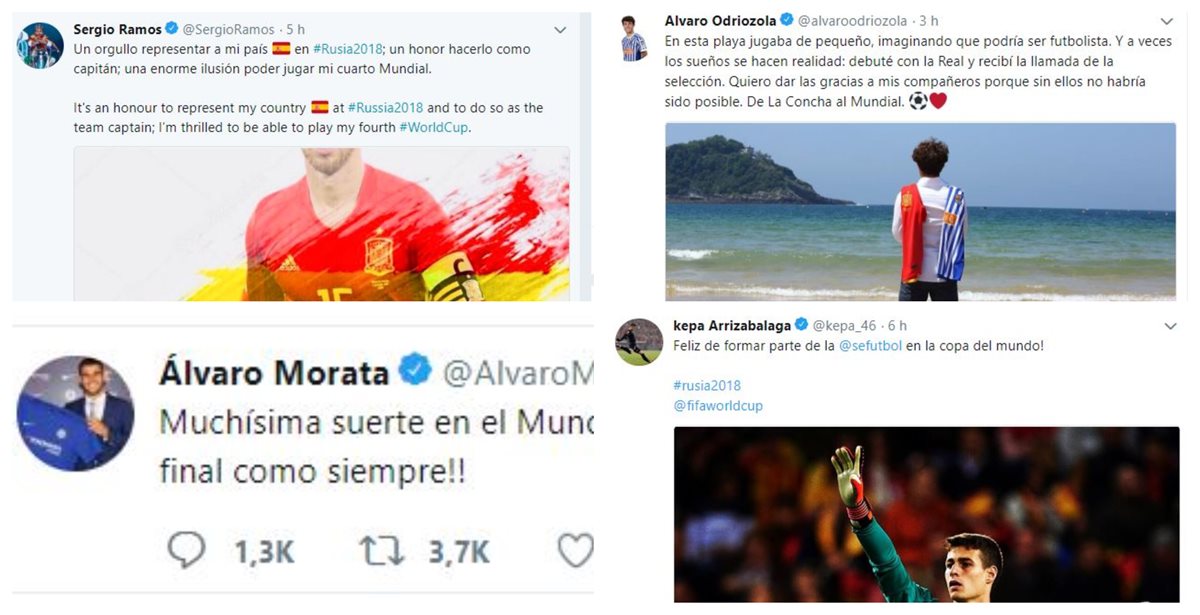The width and height of the screenshot is (1200, 615).
Task: Click Alvaro Odriozola profile avatar
Action: 634,38
